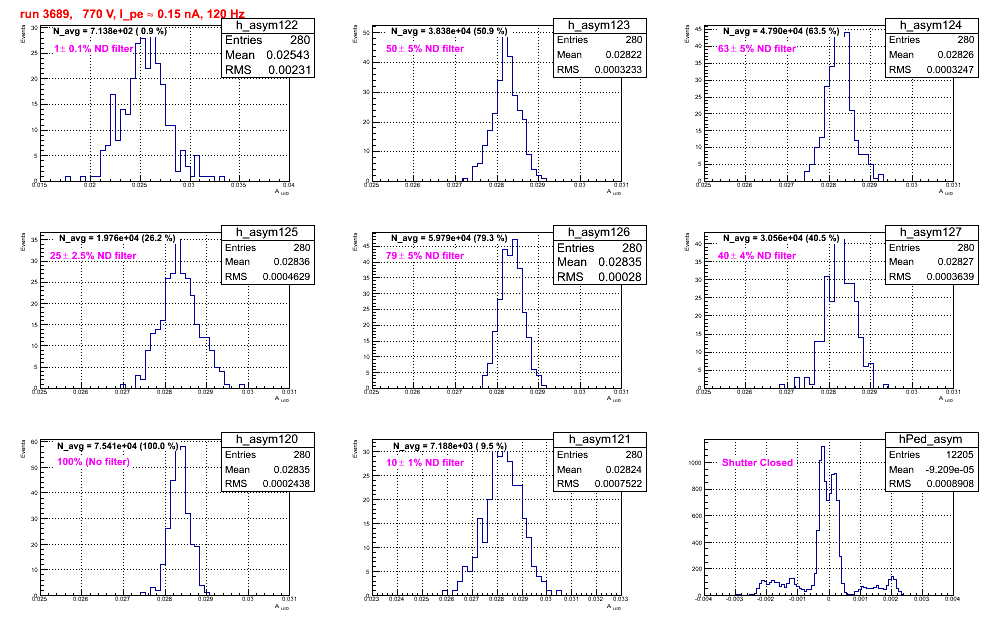Click RMS 0.0007522 in h_asym121 stats
The height and width of the screenshot is (622, 996).
(599, 484)
